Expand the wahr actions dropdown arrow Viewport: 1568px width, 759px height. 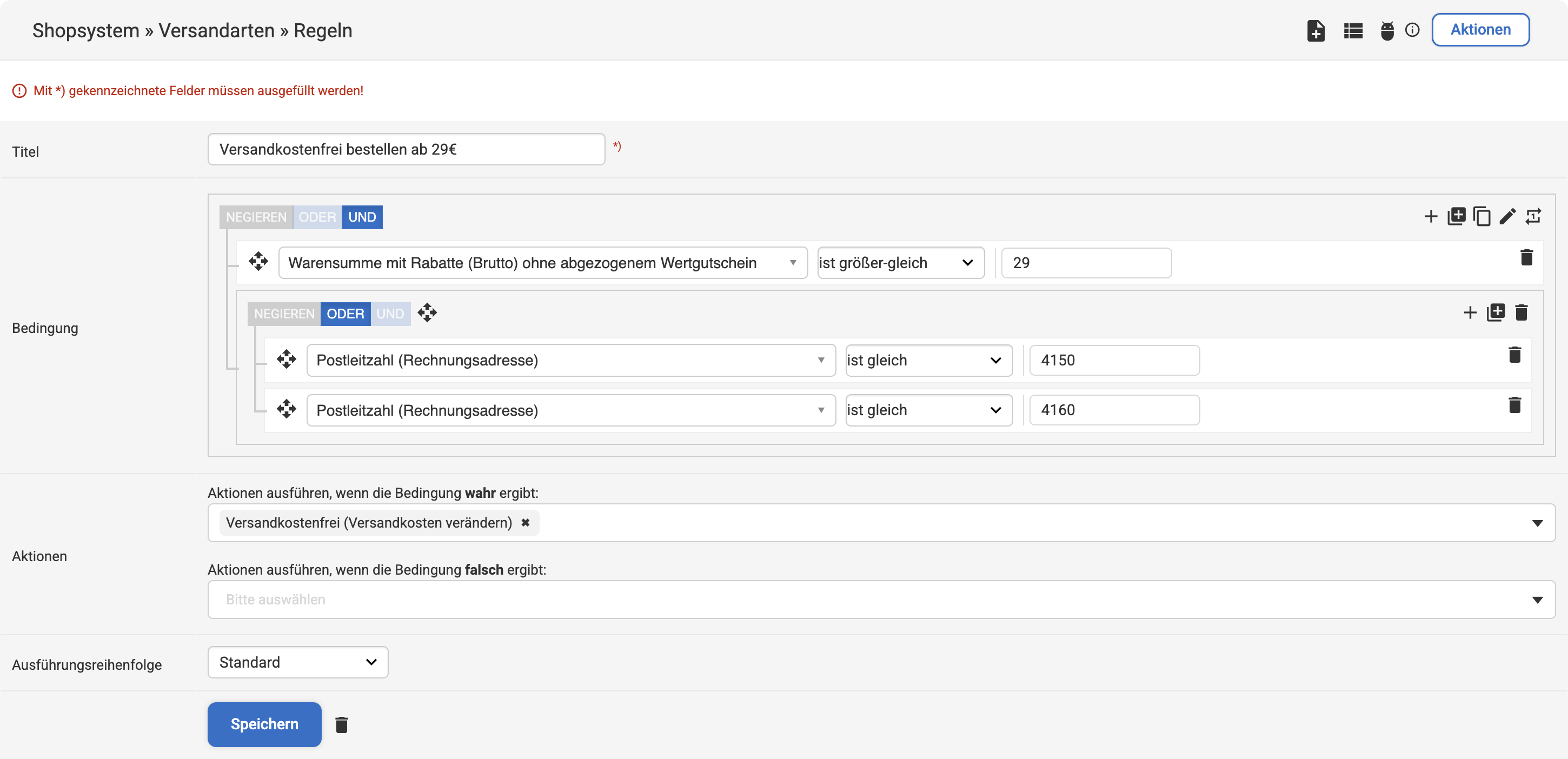[x=1537, y=523]
